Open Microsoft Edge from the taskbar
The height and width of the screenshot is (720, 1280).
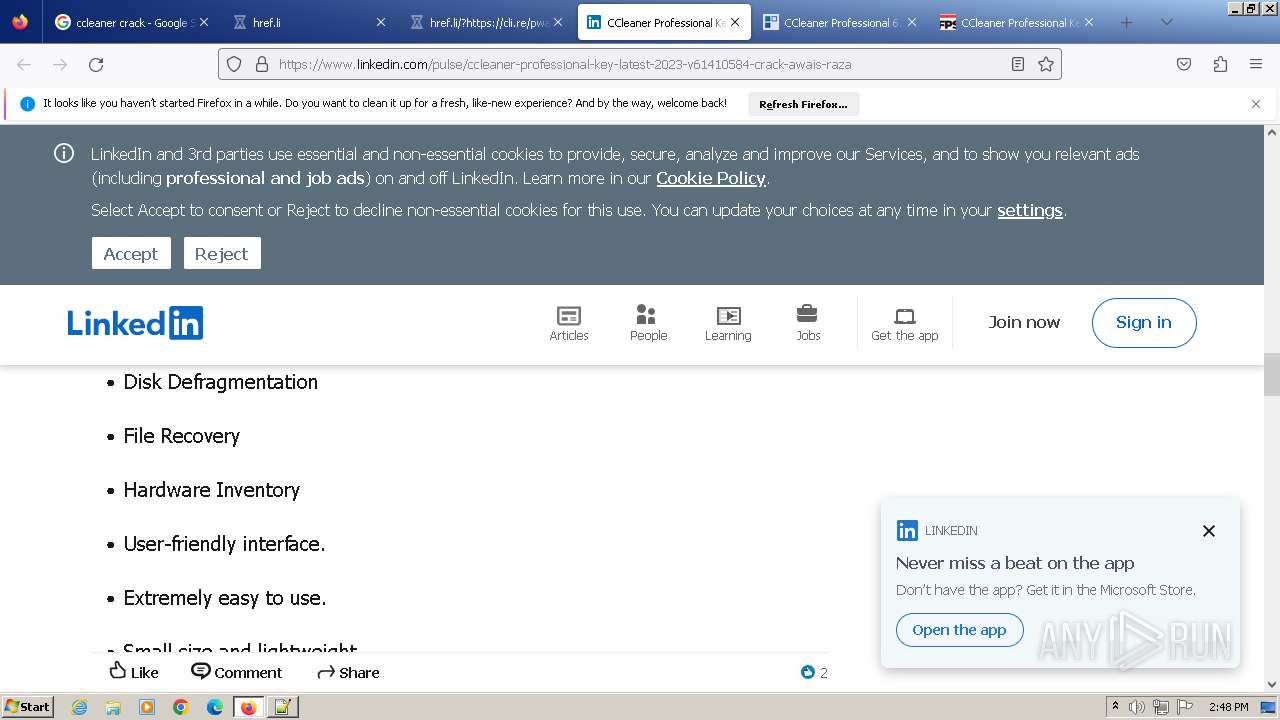(215, 707)
